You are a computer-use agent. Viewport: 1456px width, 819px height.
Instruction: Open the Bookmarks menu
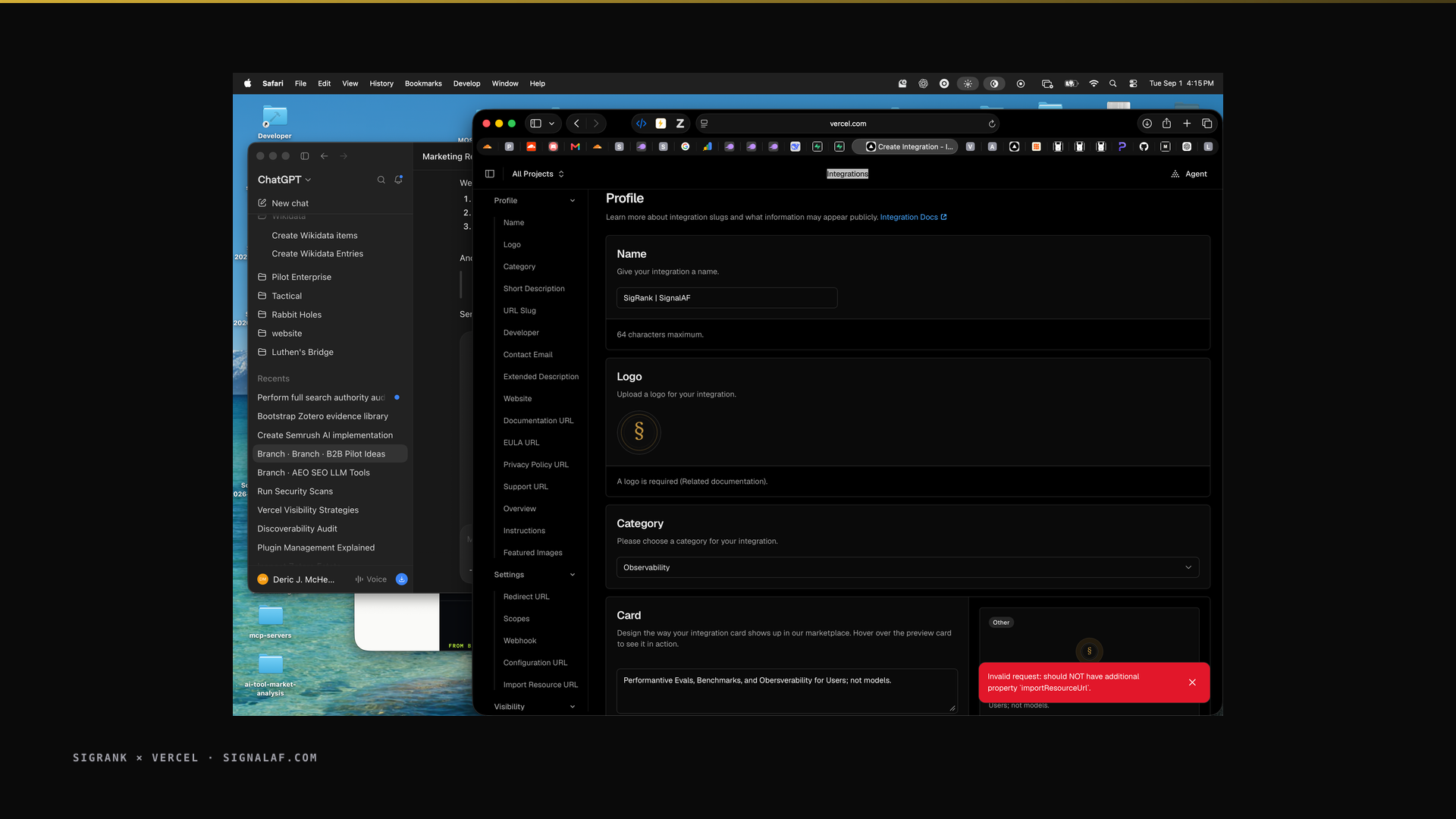tap(423, 83)
